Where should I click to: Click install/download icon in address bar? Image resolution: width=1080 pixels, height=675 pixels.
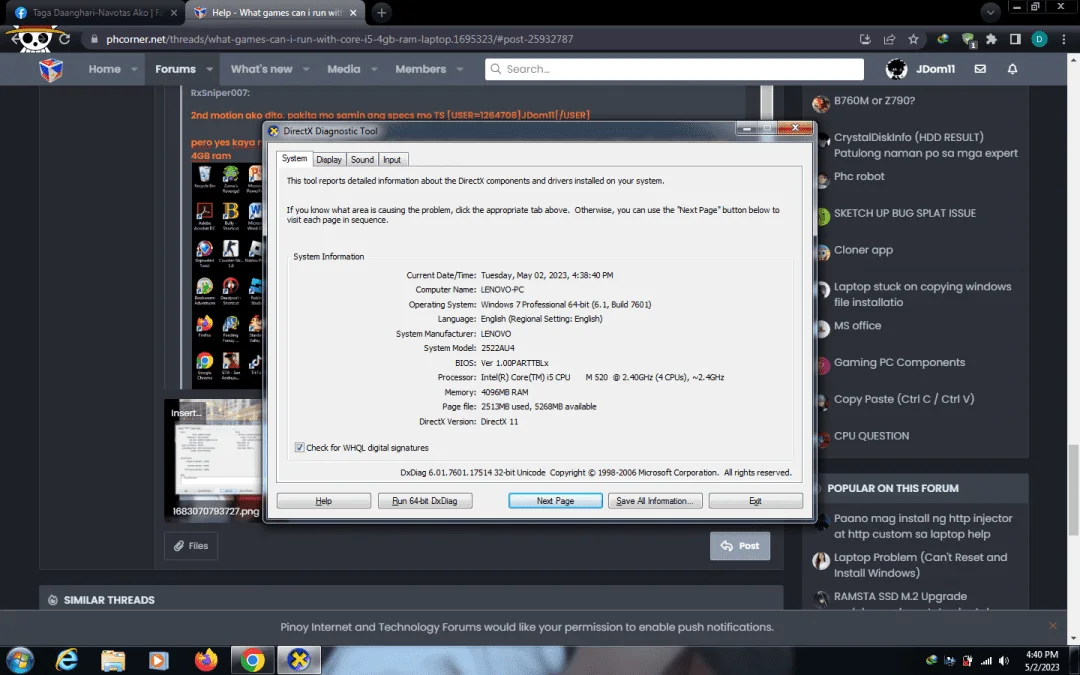coord(865,39)
